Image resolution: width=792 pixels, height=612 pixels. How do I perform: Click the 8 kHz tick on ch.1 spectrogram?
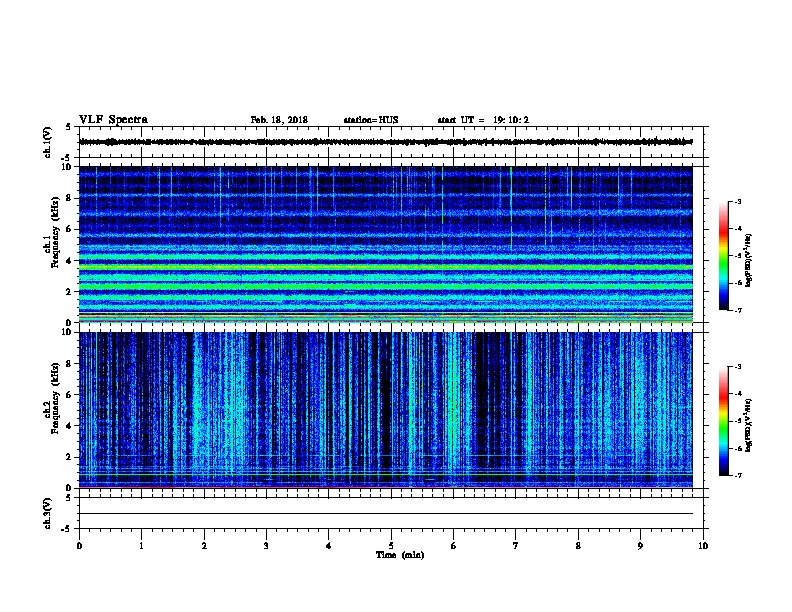point(69,198)
